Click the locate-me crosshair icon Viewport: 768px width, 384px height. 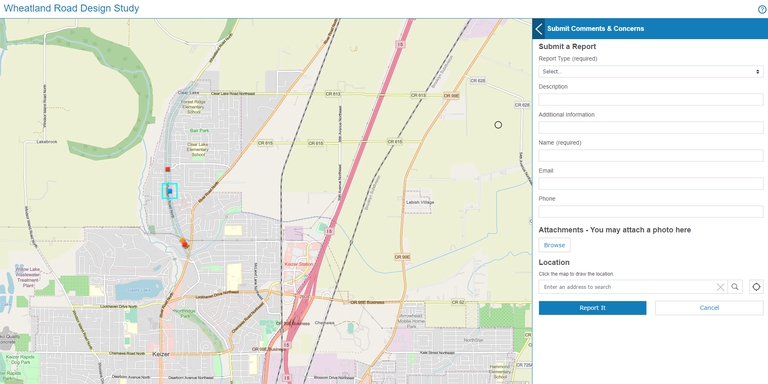pyautogui.click(x=756, y=287)
